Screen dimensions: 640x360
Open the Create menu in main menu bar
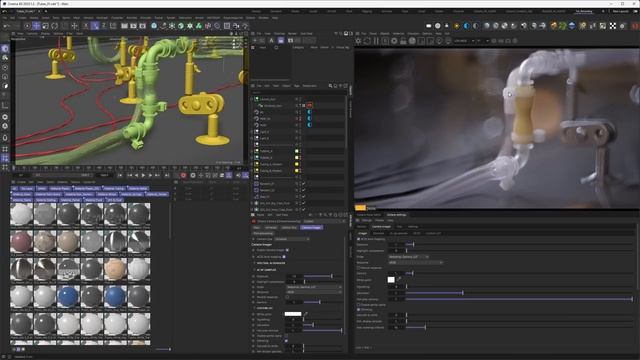(22, 18)
